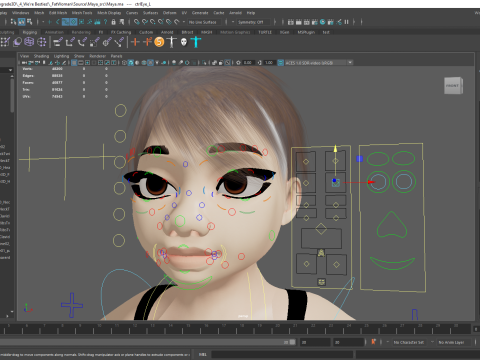The image size is (480, 360).
Task: Click the question mark icon in status line
Action: tap(105, 22)
